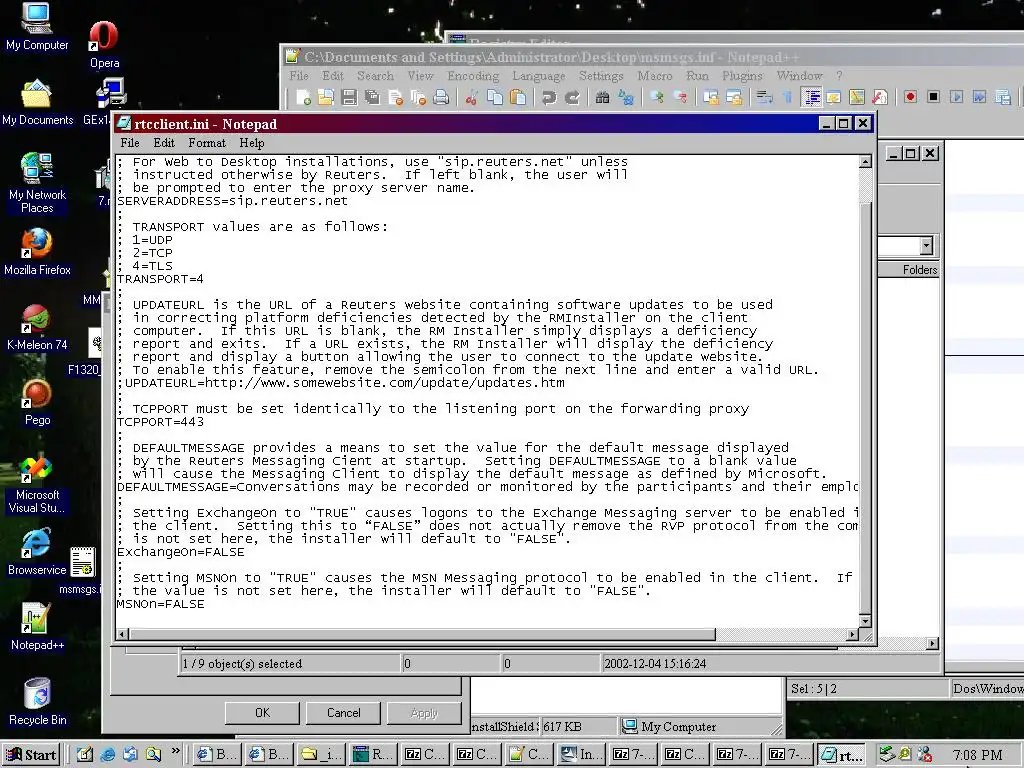1024x768 pixels.
Task: Select the Opera desktop shortcut
Action: point(104,44)
